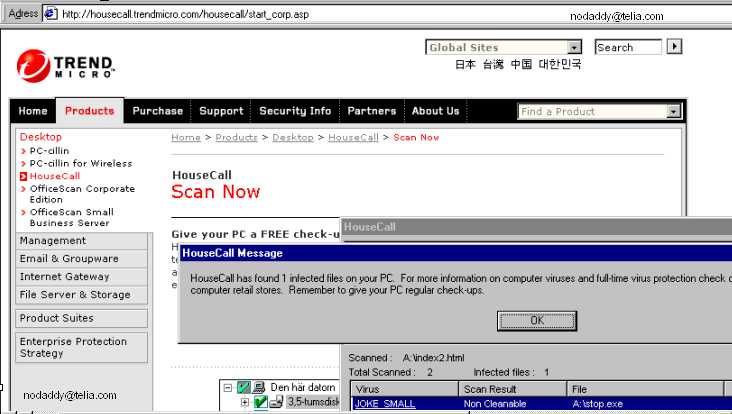Viewport: 732px width, 414px height.
Task: Open the Internet Gateway section
Action: [x=82, y=277]
